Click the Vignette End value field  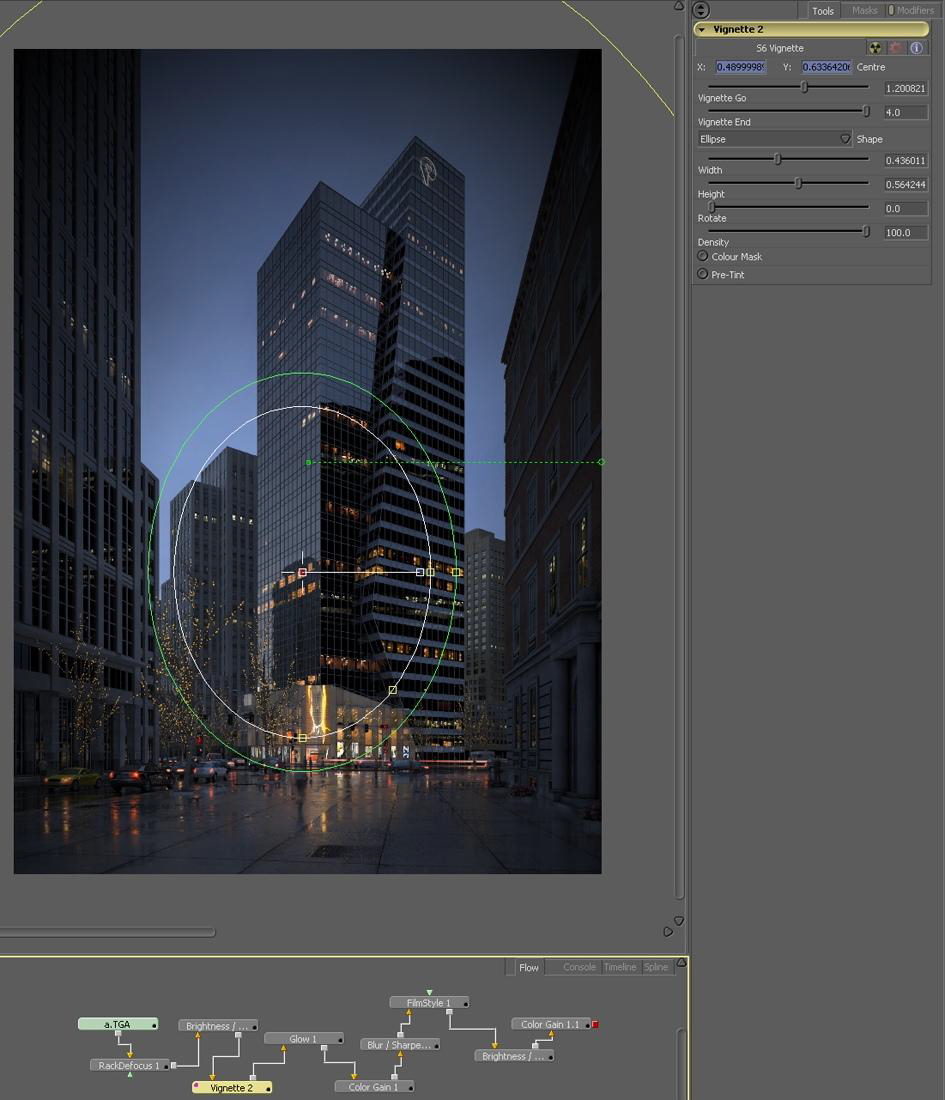[905, 113]
